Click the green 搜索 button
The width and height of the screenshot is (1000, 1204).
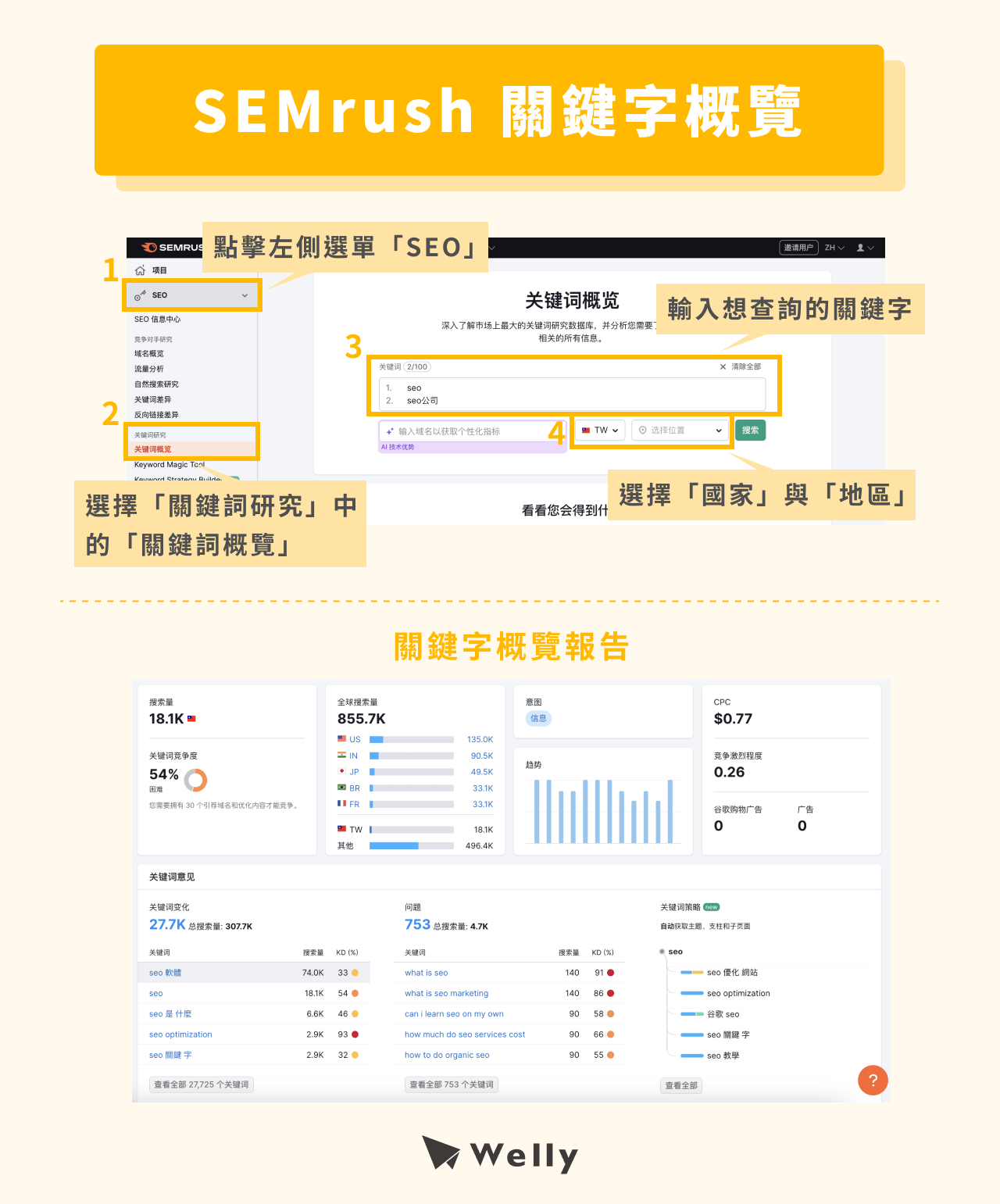[751, 431]
